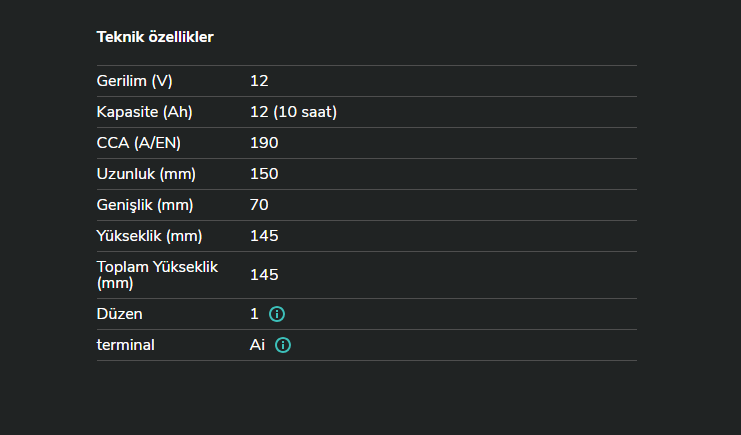This screenshot has height=435, width=741.
Task: Click the 12 (10 saat) capacity value
Action: tap(293, 112)
